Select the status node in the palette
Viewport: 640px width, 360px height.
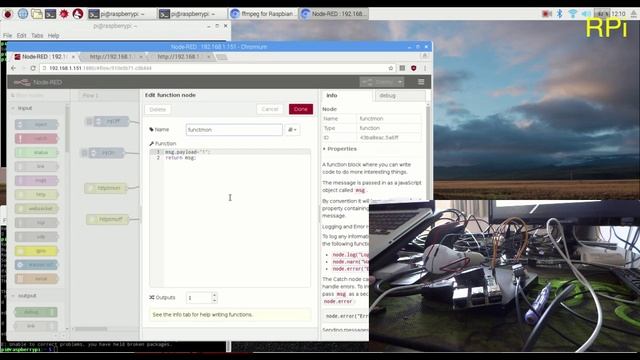click(x=36, y=153)
